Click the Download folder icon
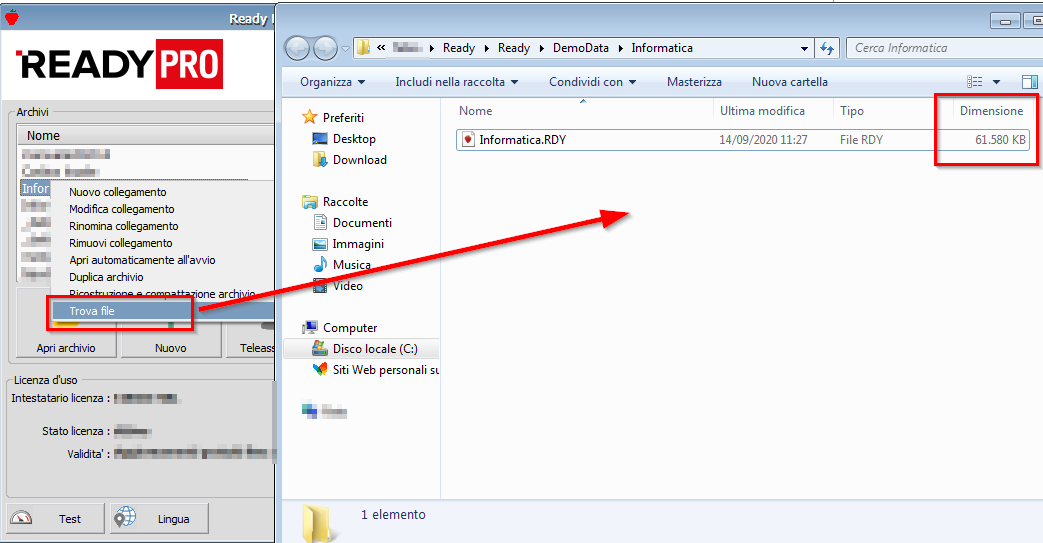Image resolution: width=1043 pixels, height=543 pixels. pyautogui.click(x=320, y=159)
